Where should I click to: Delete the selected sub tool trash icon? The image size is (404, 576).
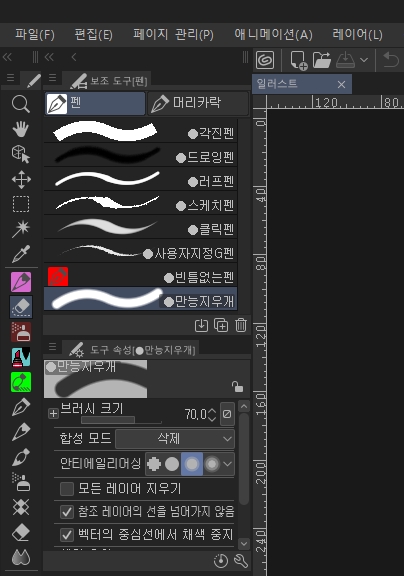(241, 325)
